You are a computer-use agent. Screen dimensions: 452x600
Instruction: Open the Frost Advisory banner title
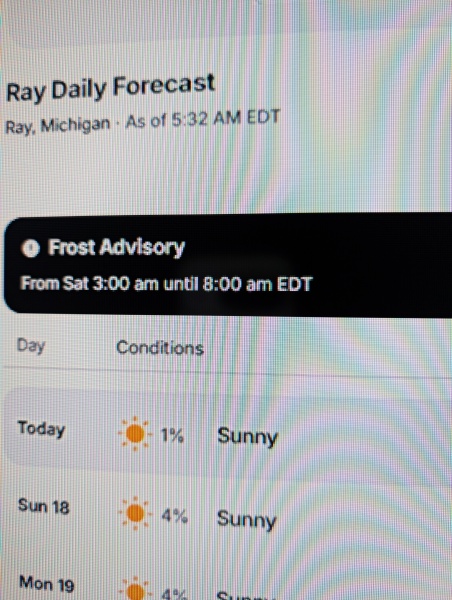(x=116, y=247)
